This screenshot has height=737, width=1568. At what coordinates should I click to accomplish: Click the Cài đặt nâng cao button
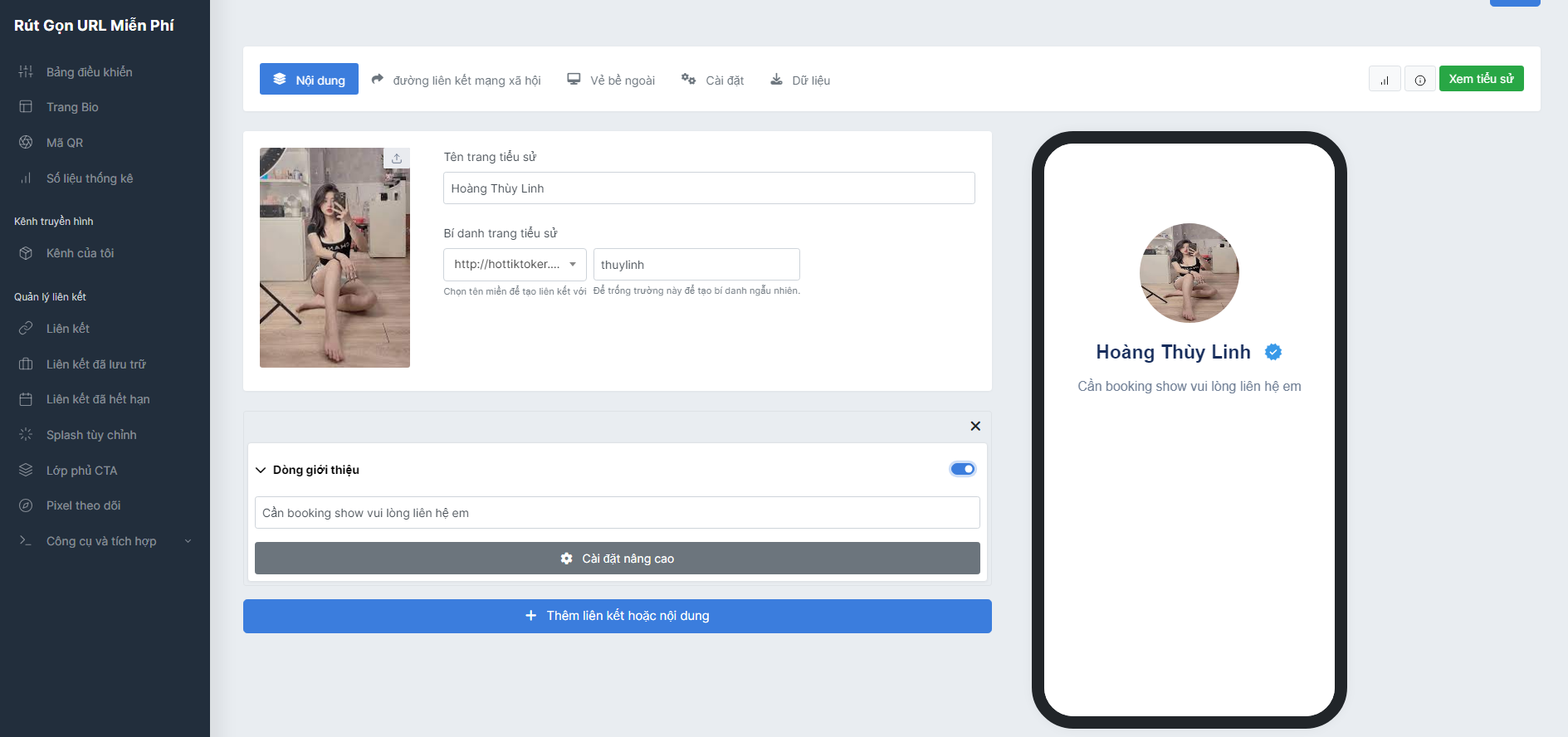tap(617, 559)
